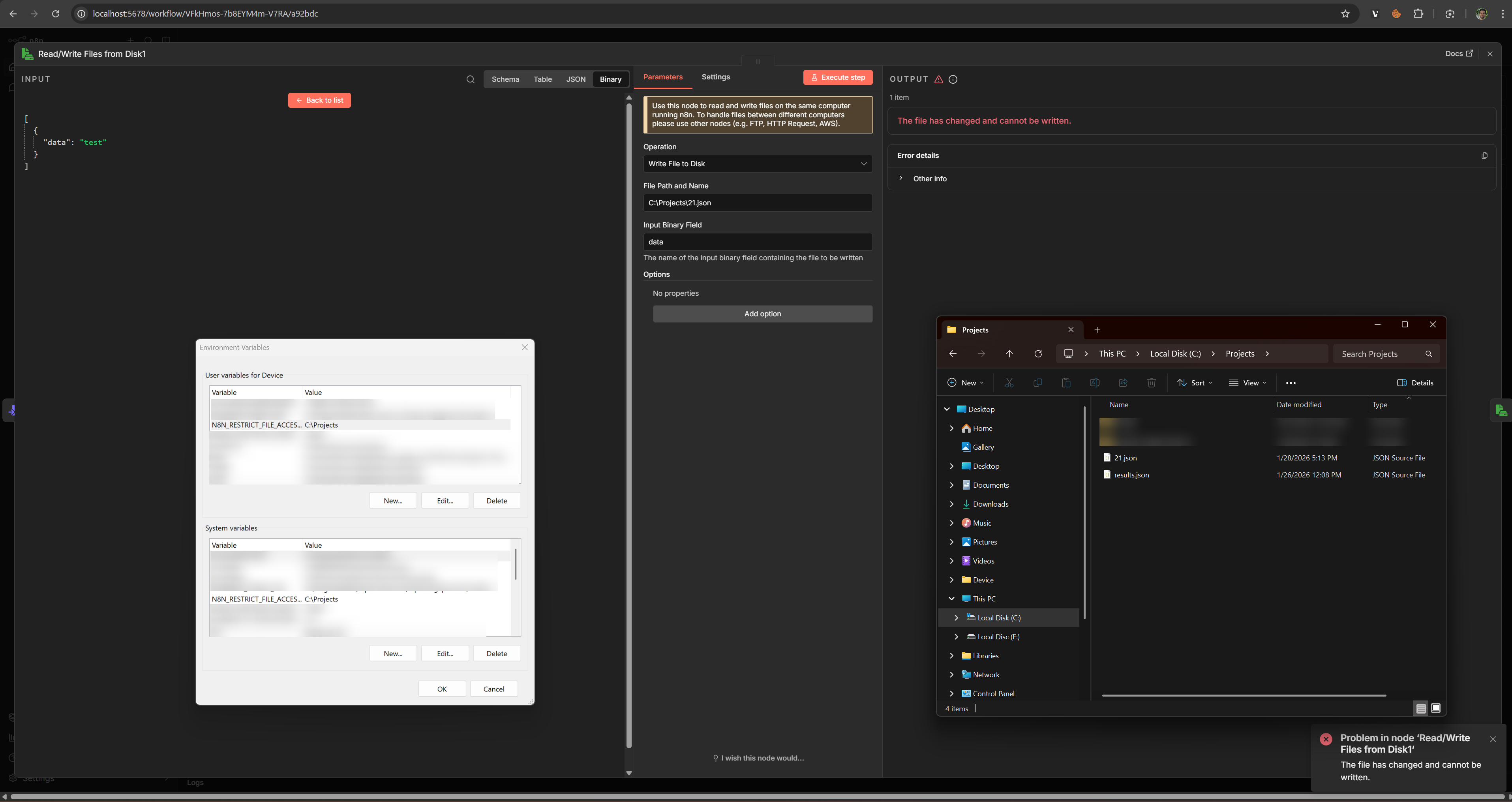Click the Add option button
This screenshot has width=1512, height=802.
tap(762, 314)
